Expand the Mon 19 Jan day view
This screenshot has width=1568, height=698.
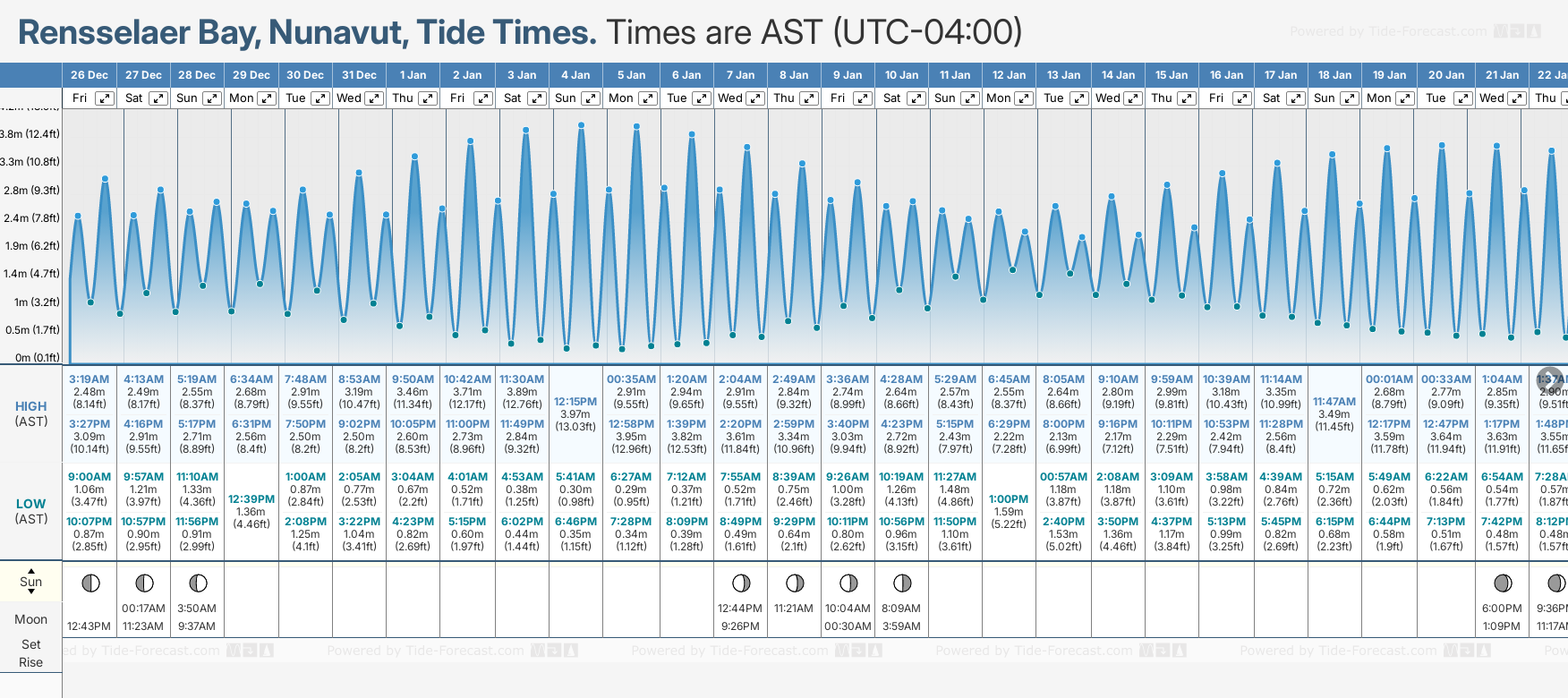tap(1405, 98)
